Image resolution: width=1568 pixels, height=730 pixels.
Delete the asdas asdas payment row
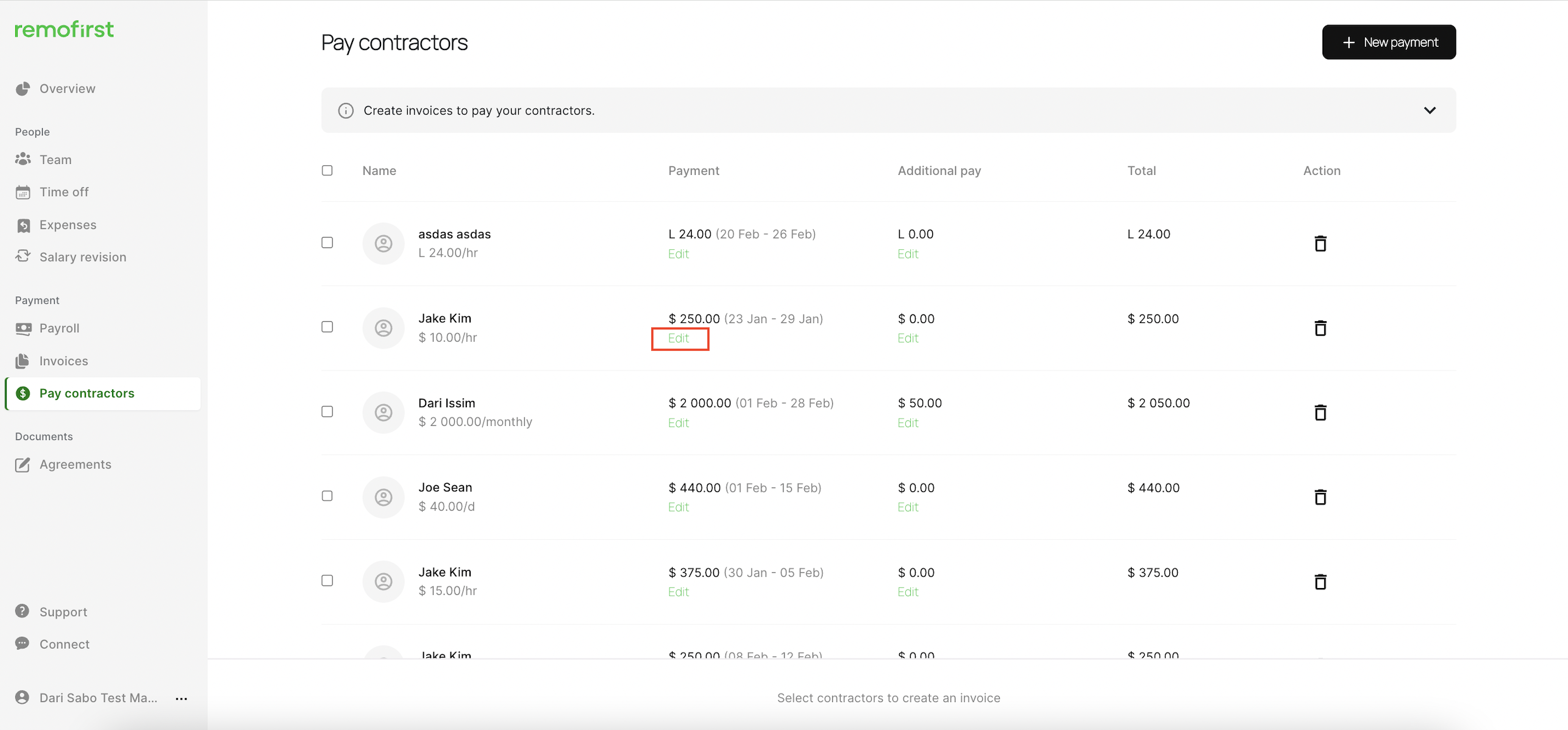(x=1320, y=243)
